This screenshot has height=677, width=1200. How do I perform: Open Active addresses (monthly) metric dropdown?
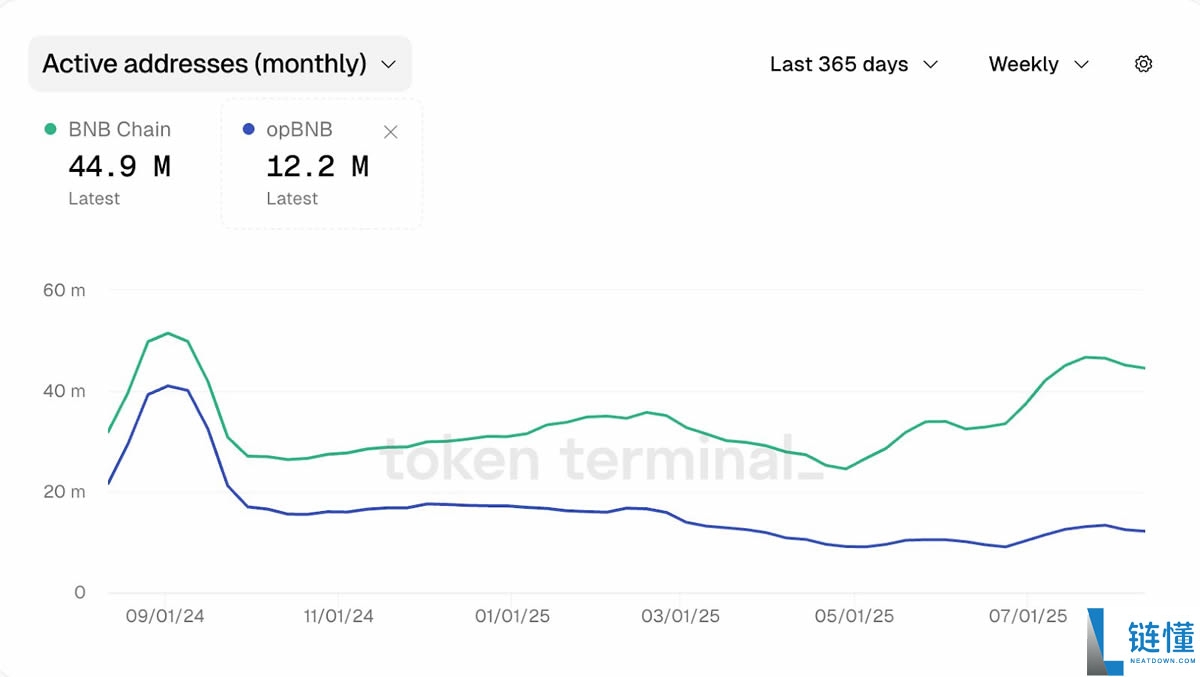219,64
